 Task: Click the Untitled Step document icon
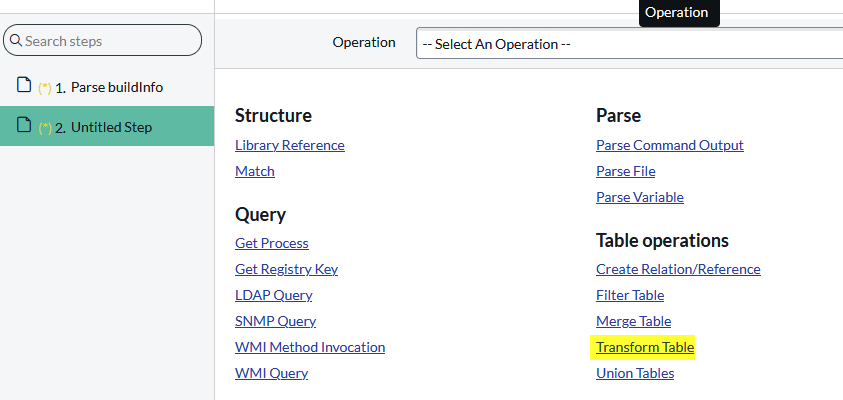(x=24, y=126)
